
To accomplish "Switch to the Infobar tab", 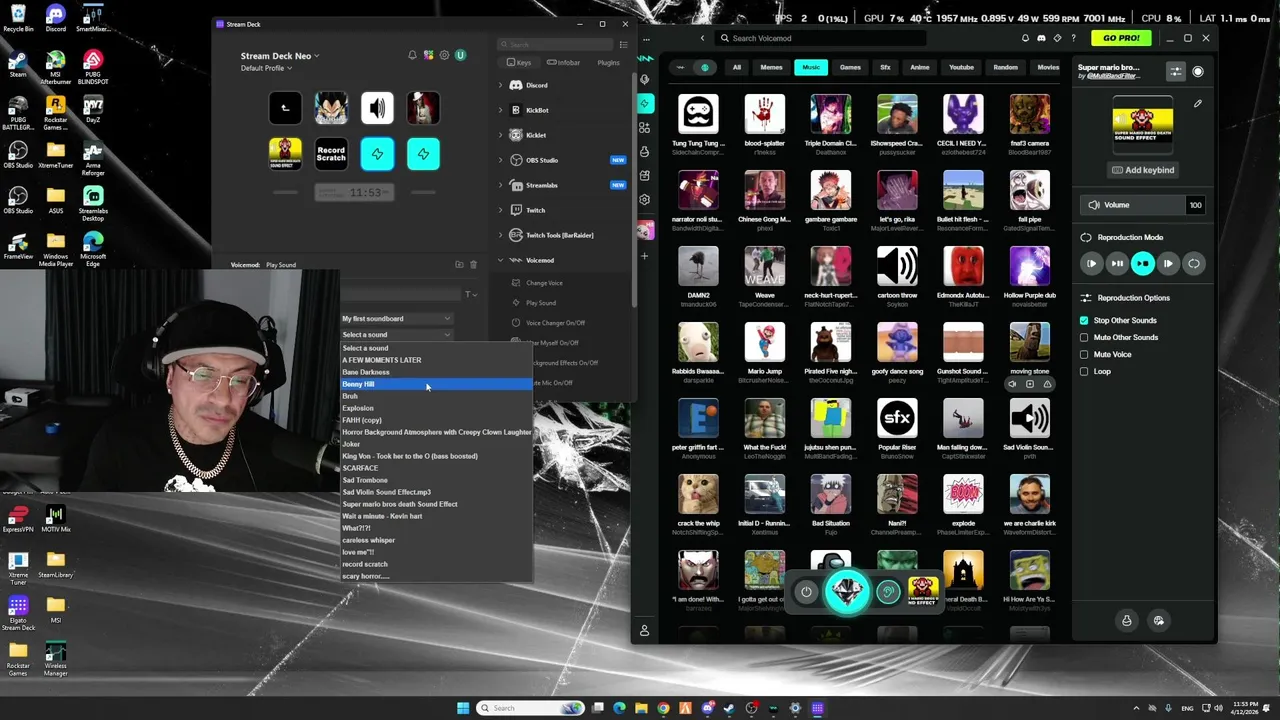I will tap(563, 63).
